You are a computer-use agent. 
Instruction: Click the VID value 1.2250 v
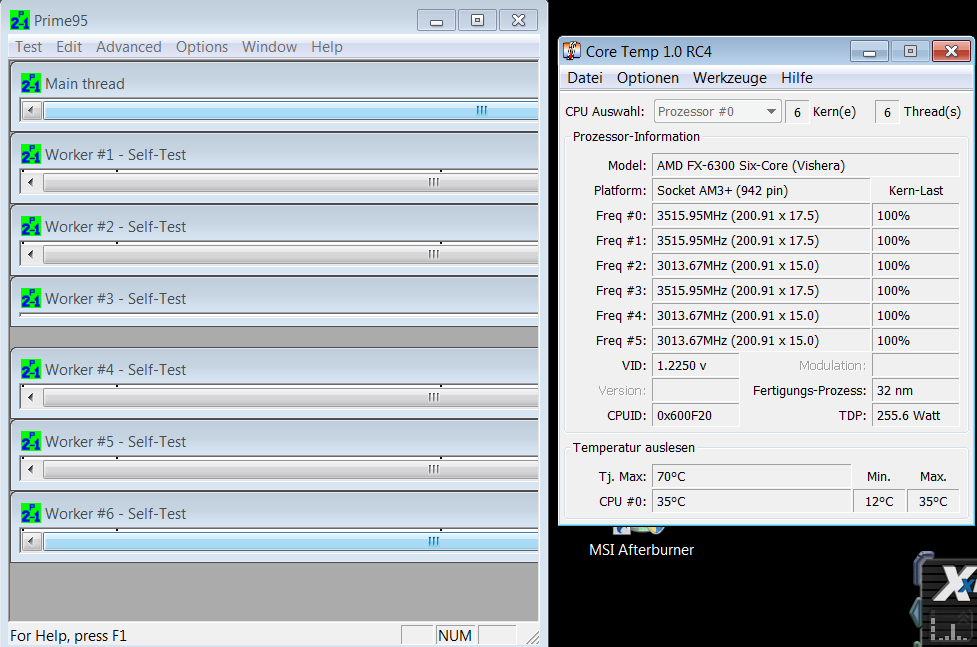[x=695, y=365]
